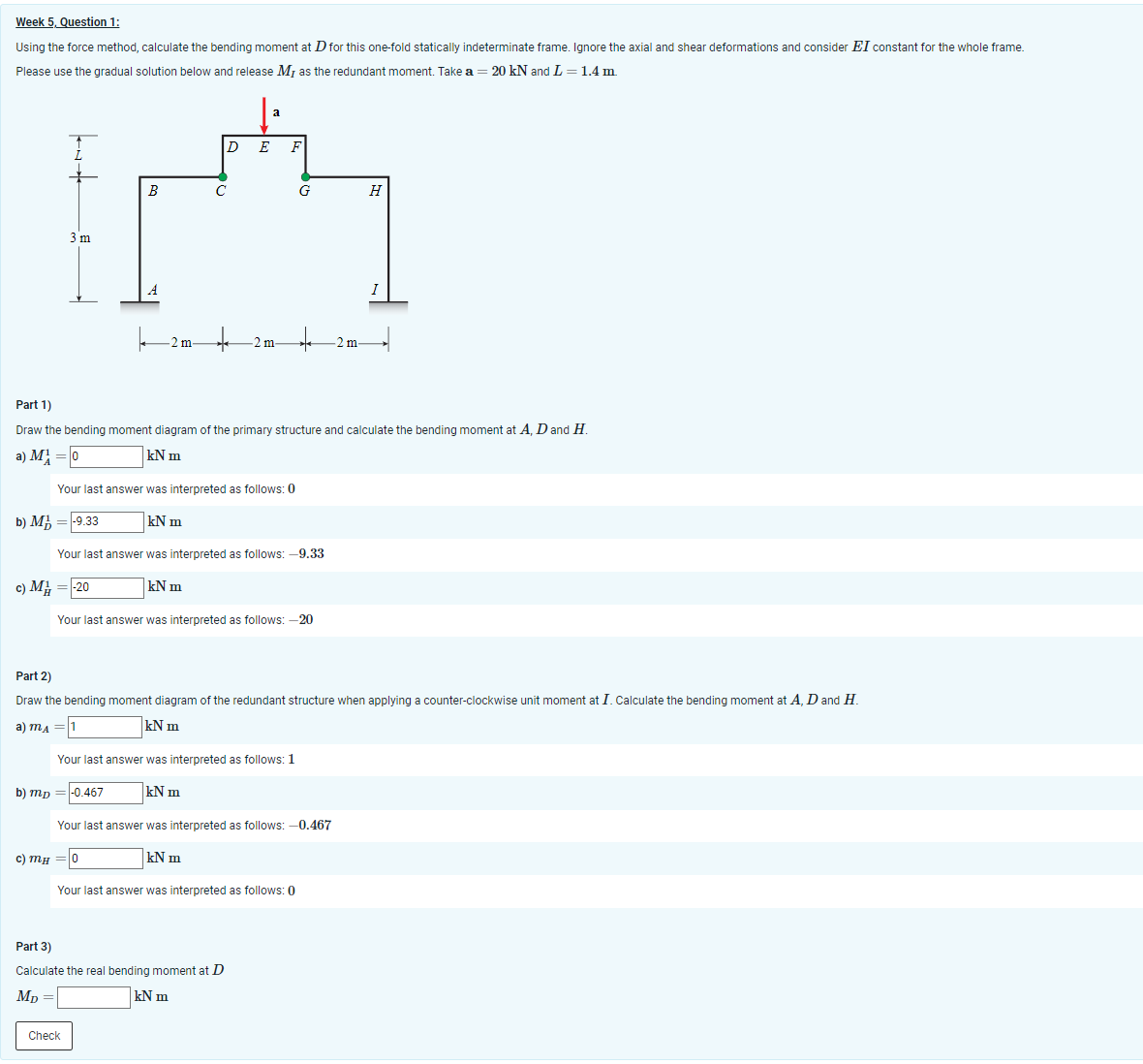Click the M_A¹ answer input field
The image size is (1143, 1064).
coord(105,455)
